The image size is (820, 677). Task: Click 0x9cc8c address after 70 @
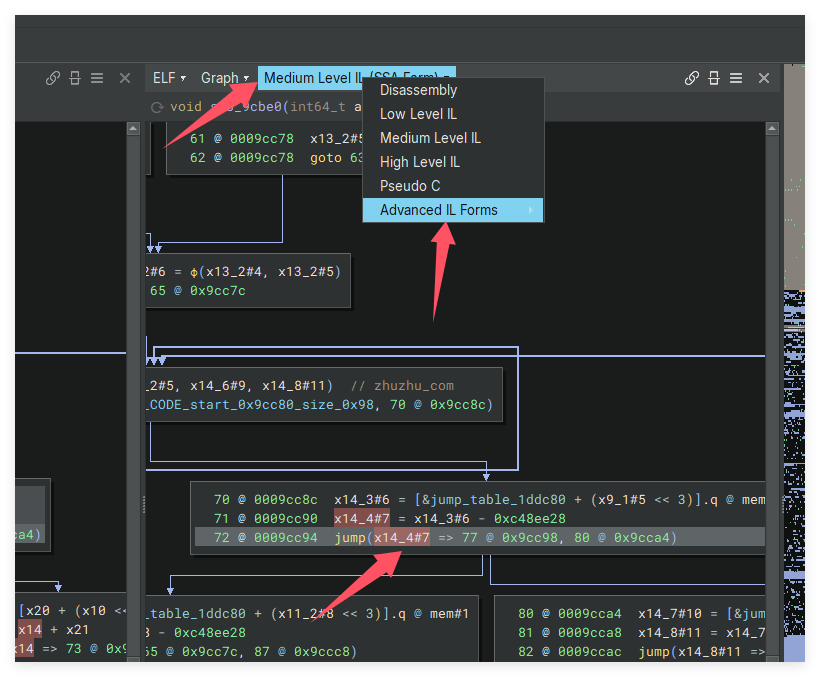tap(458, 405)
